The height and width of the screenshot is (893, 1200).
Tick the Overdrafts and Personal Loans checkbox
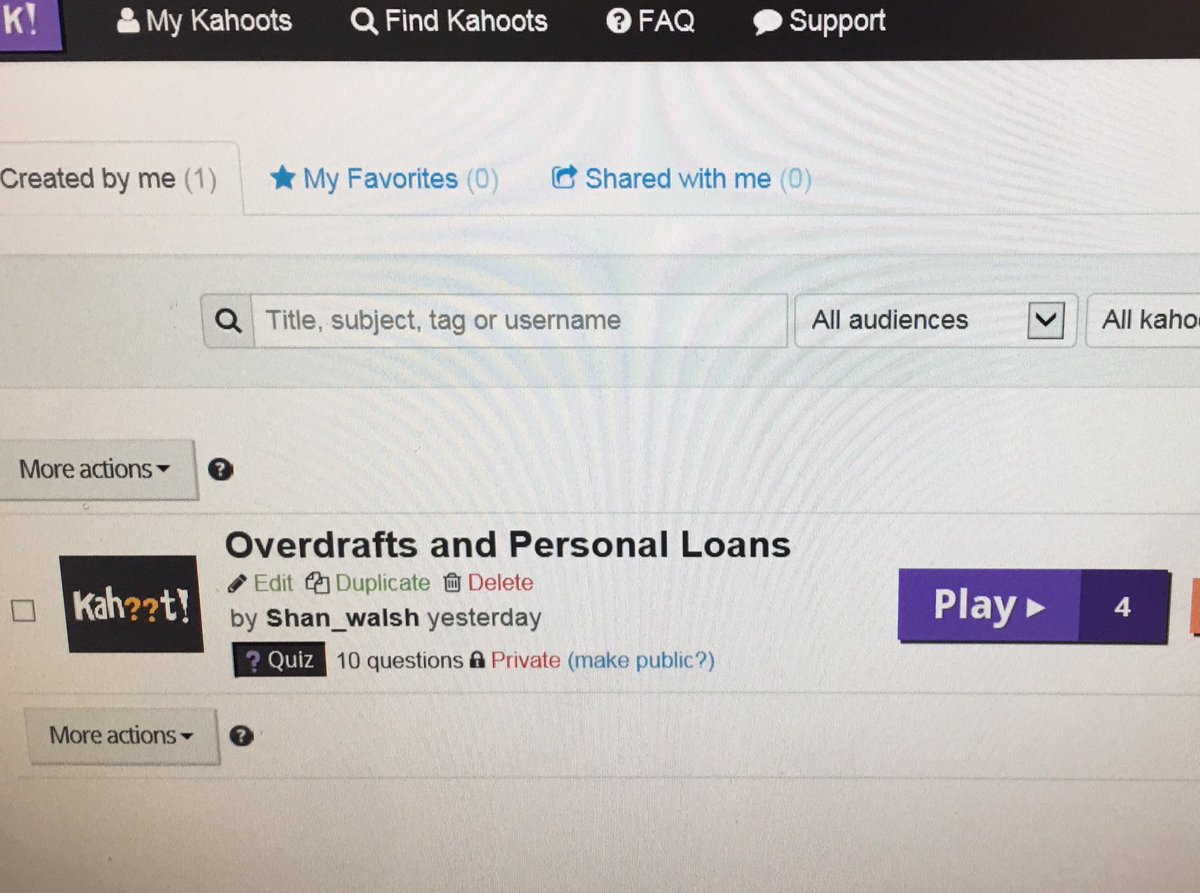coord(22,611)
